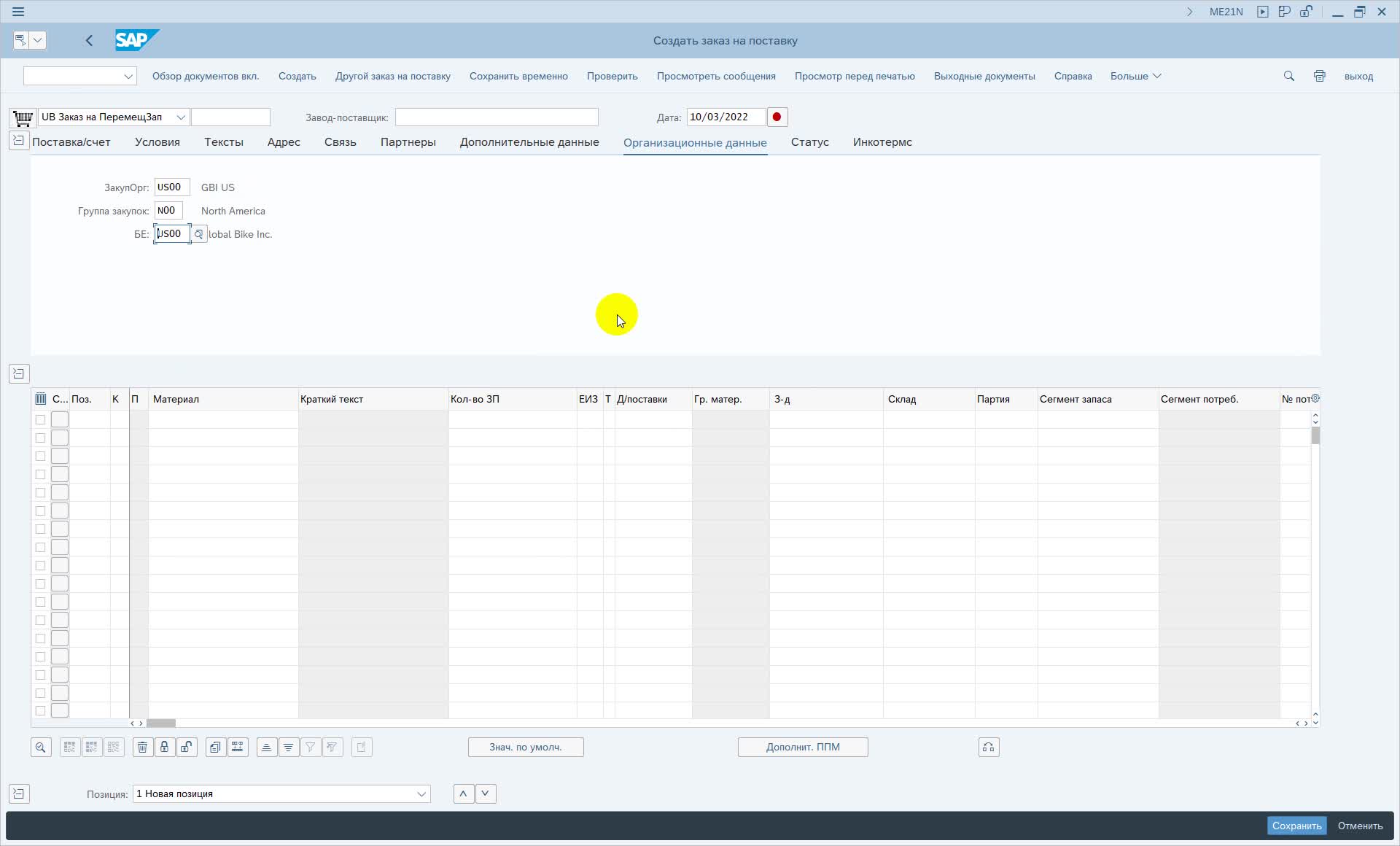
Task: Click the Группа закупок field N00
Action: pos(168,211)
